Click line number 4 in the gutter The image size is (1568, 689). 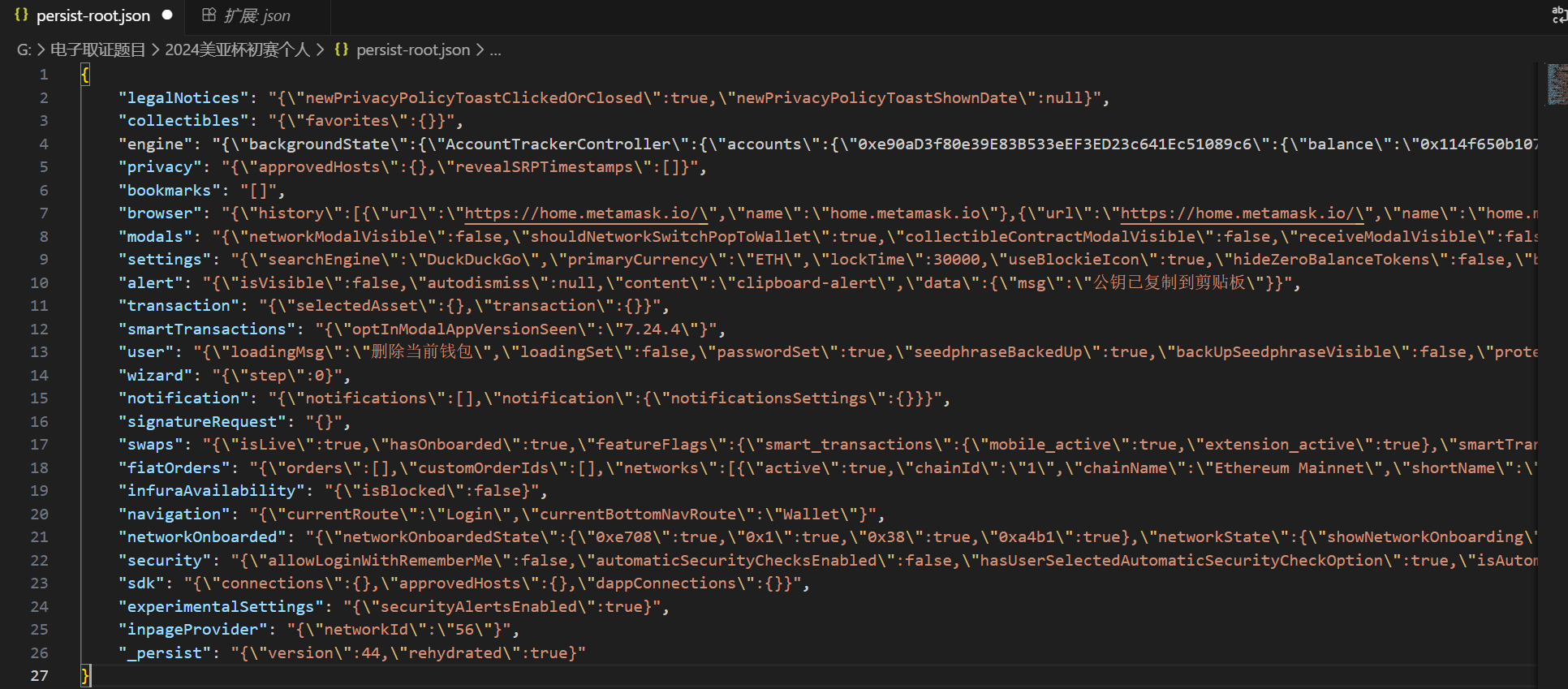[43, 144]
